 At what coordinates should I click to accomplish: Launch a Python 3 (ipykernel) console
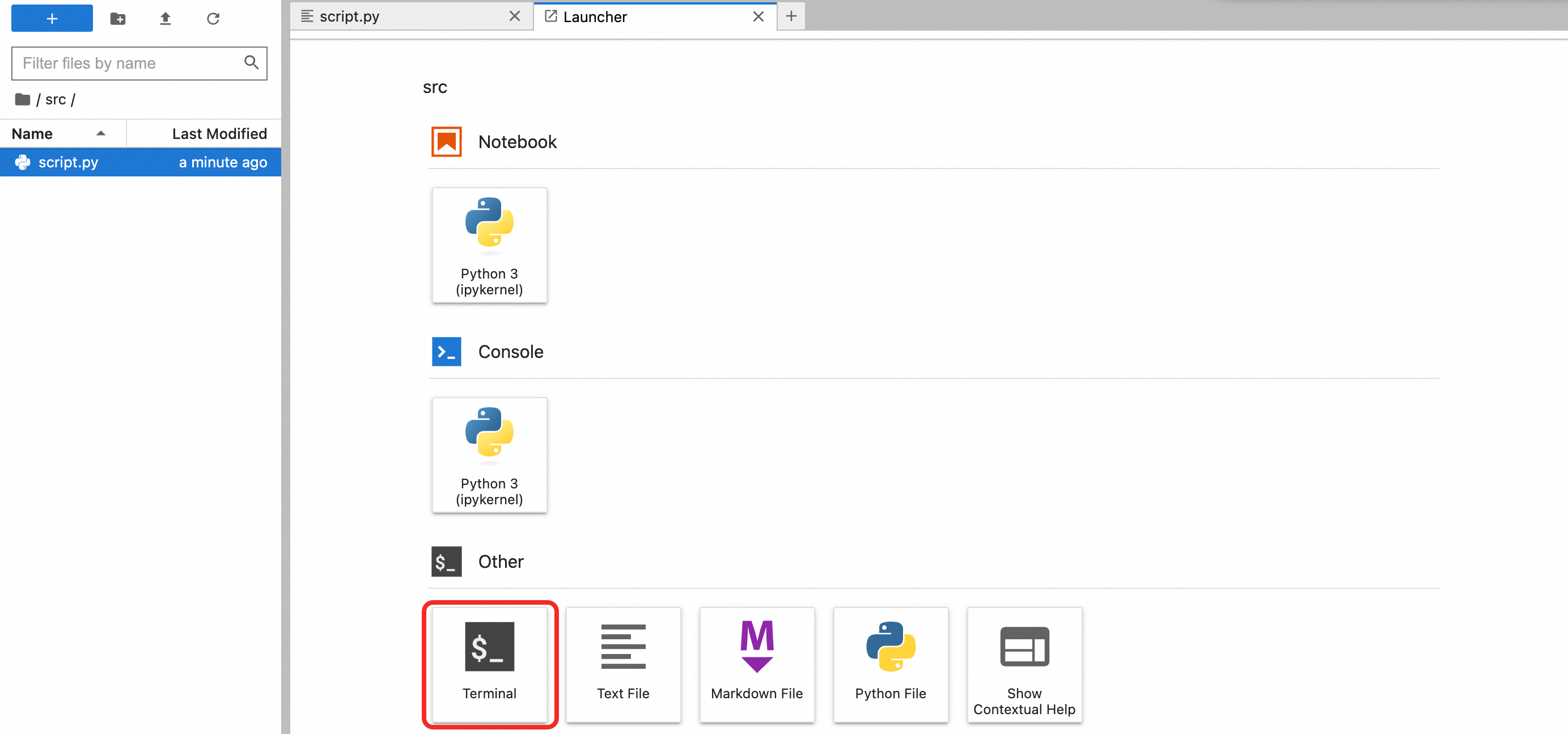click(x=489, y=455)
